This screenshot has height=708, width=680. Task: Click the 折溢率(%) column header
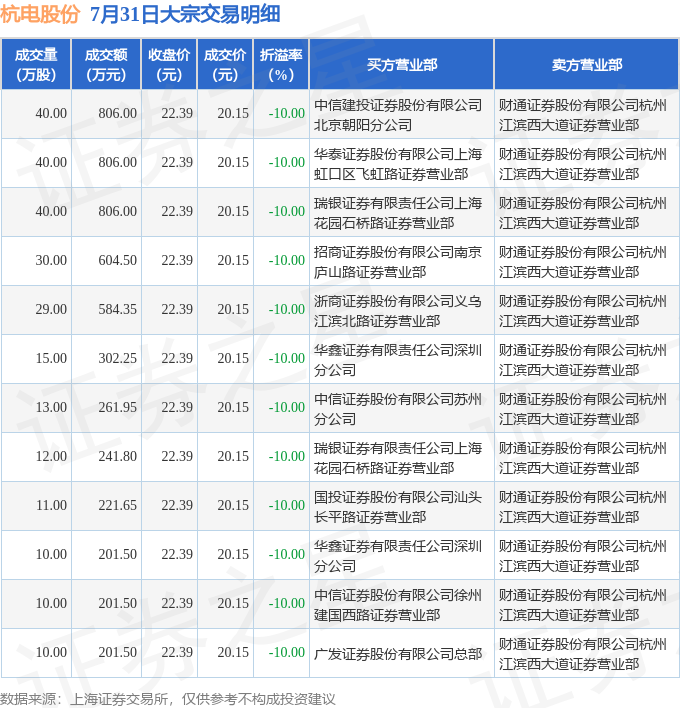(281, 64)
